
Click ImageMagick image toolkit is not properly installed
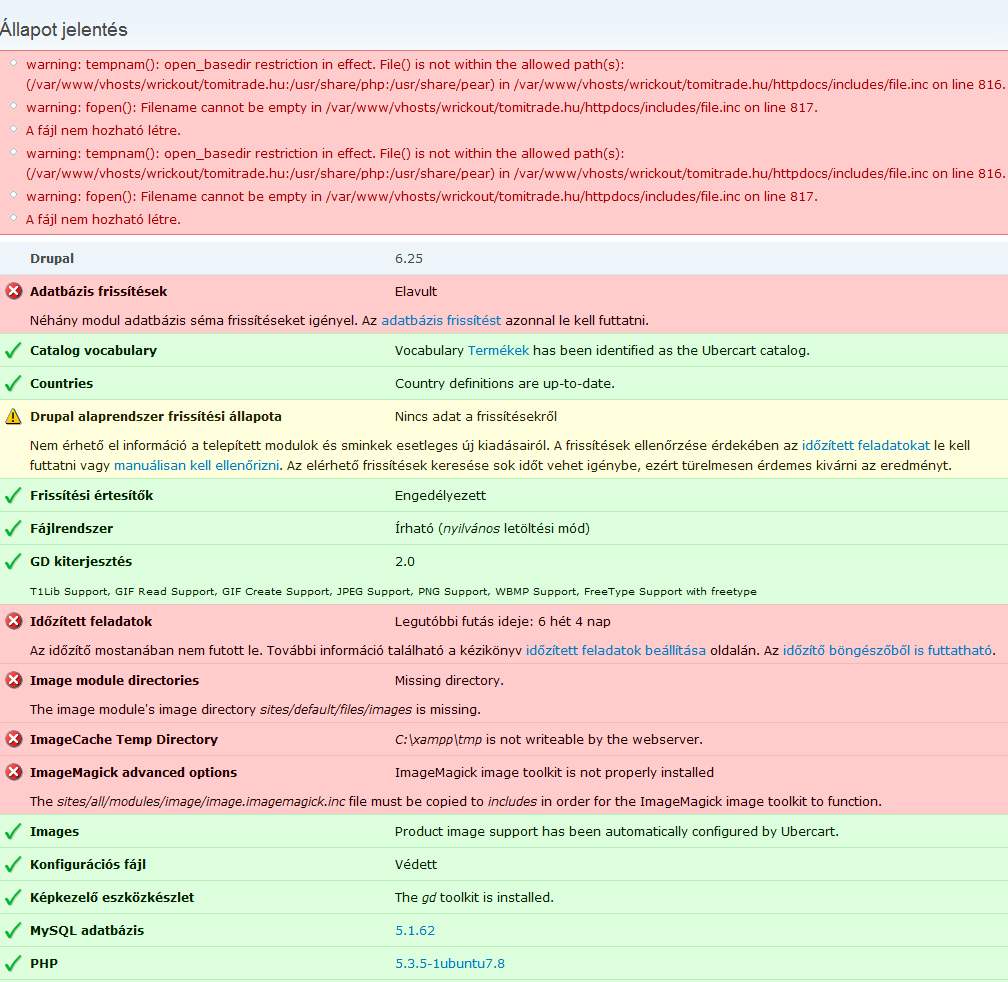click(554, 772)
